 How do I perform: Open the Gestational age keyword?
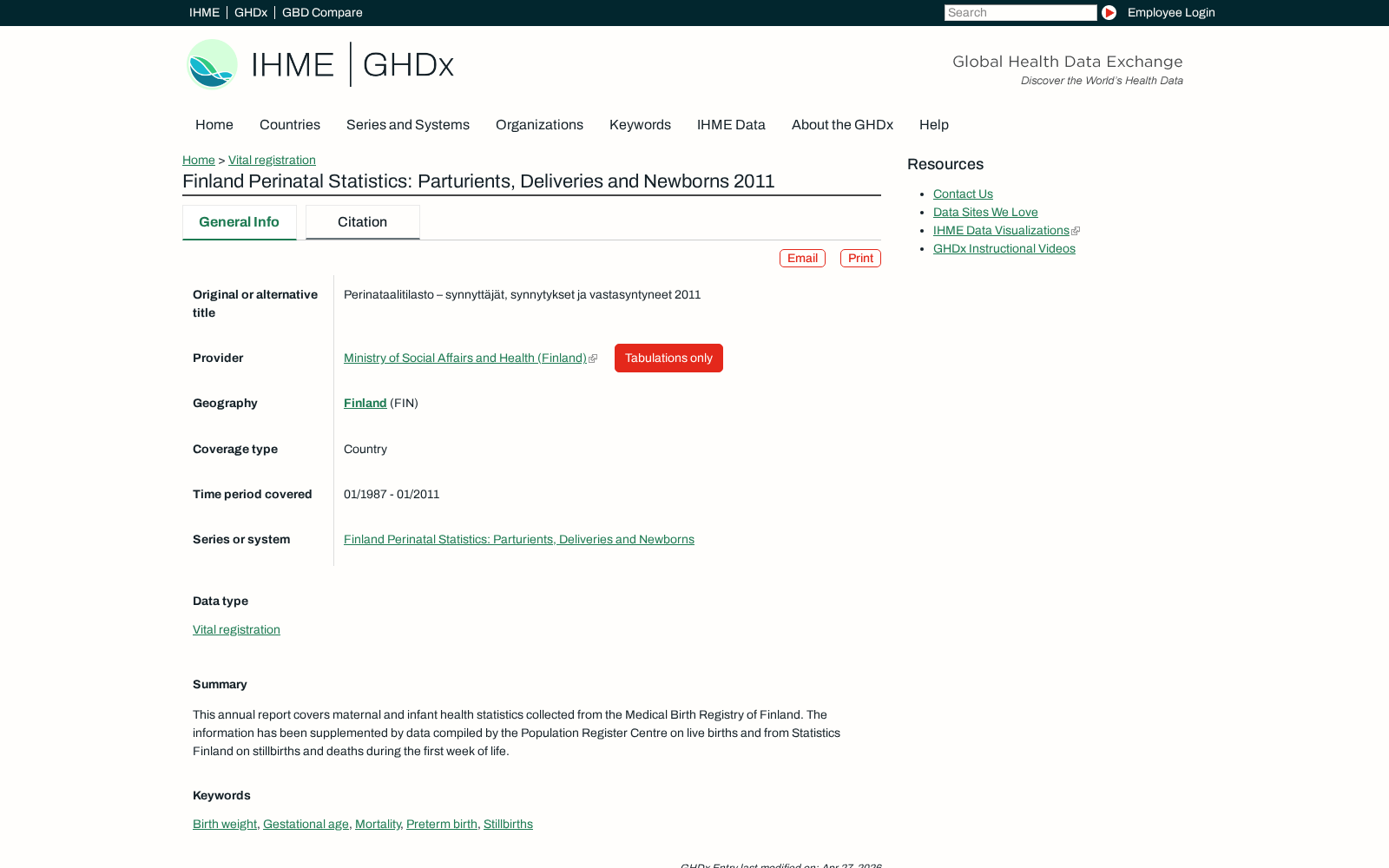[x=306, y=825]
